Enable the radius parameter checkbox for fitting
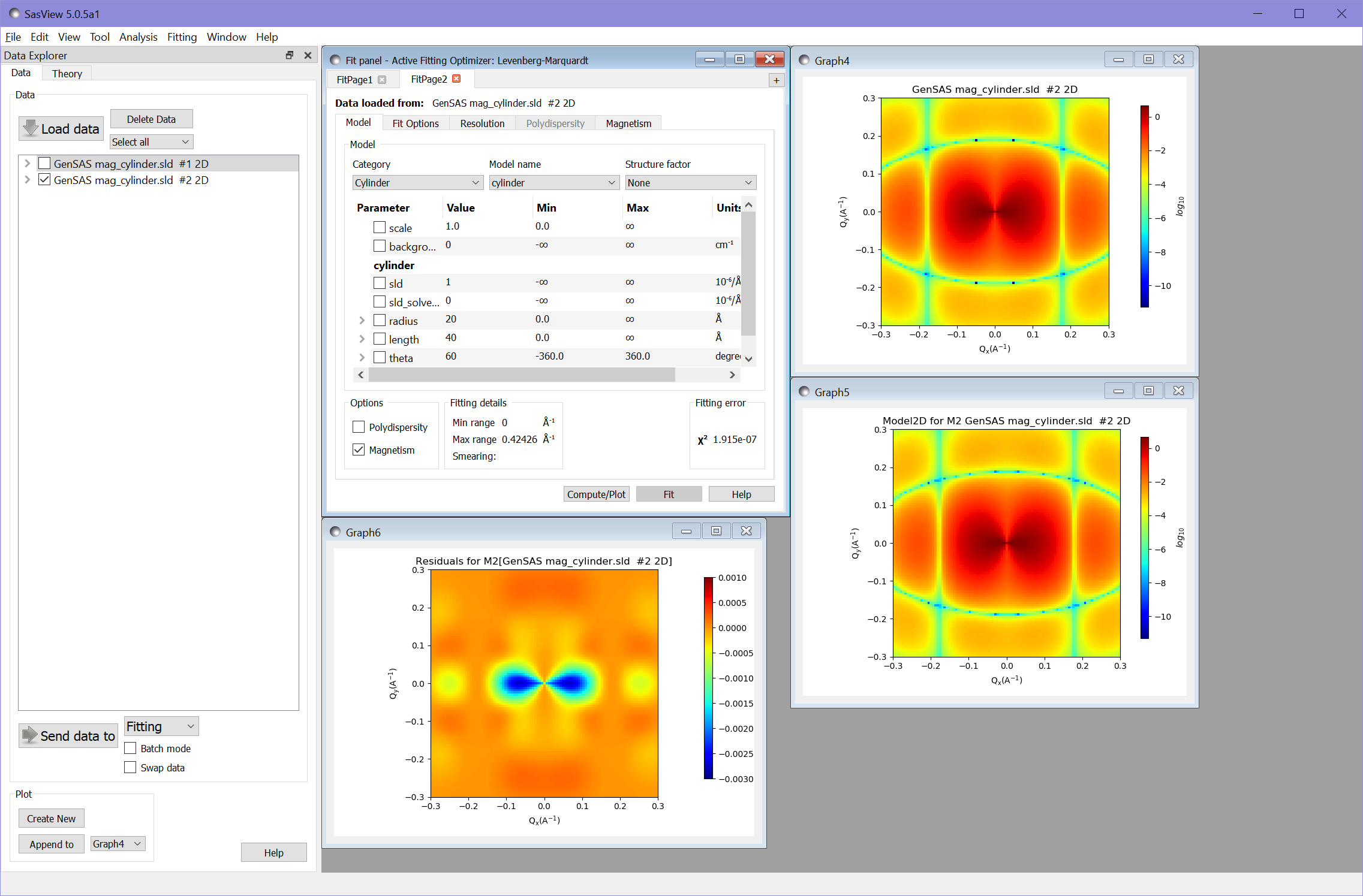This screenshot has width=1363, height=896. coord(379,320)
